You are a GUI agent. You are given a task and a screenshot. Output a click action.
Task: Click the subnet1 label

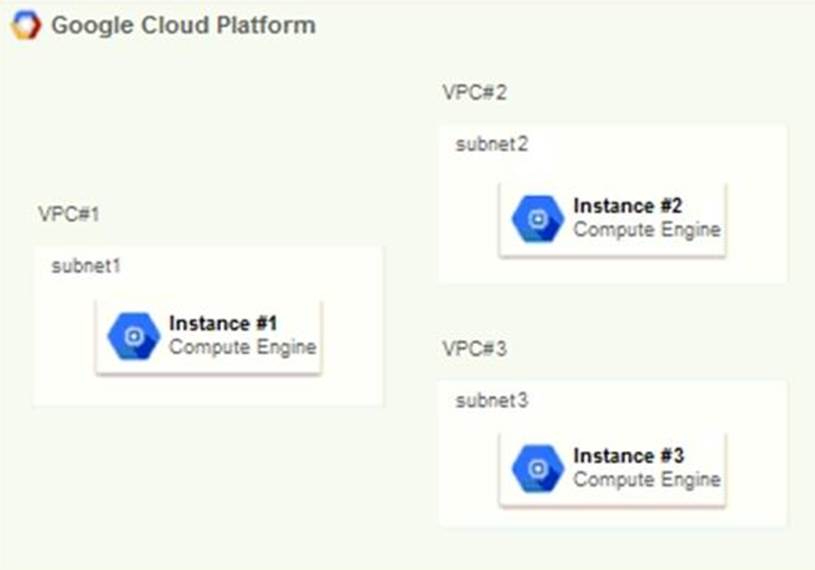pyautogui.click(x=86, y=266)
